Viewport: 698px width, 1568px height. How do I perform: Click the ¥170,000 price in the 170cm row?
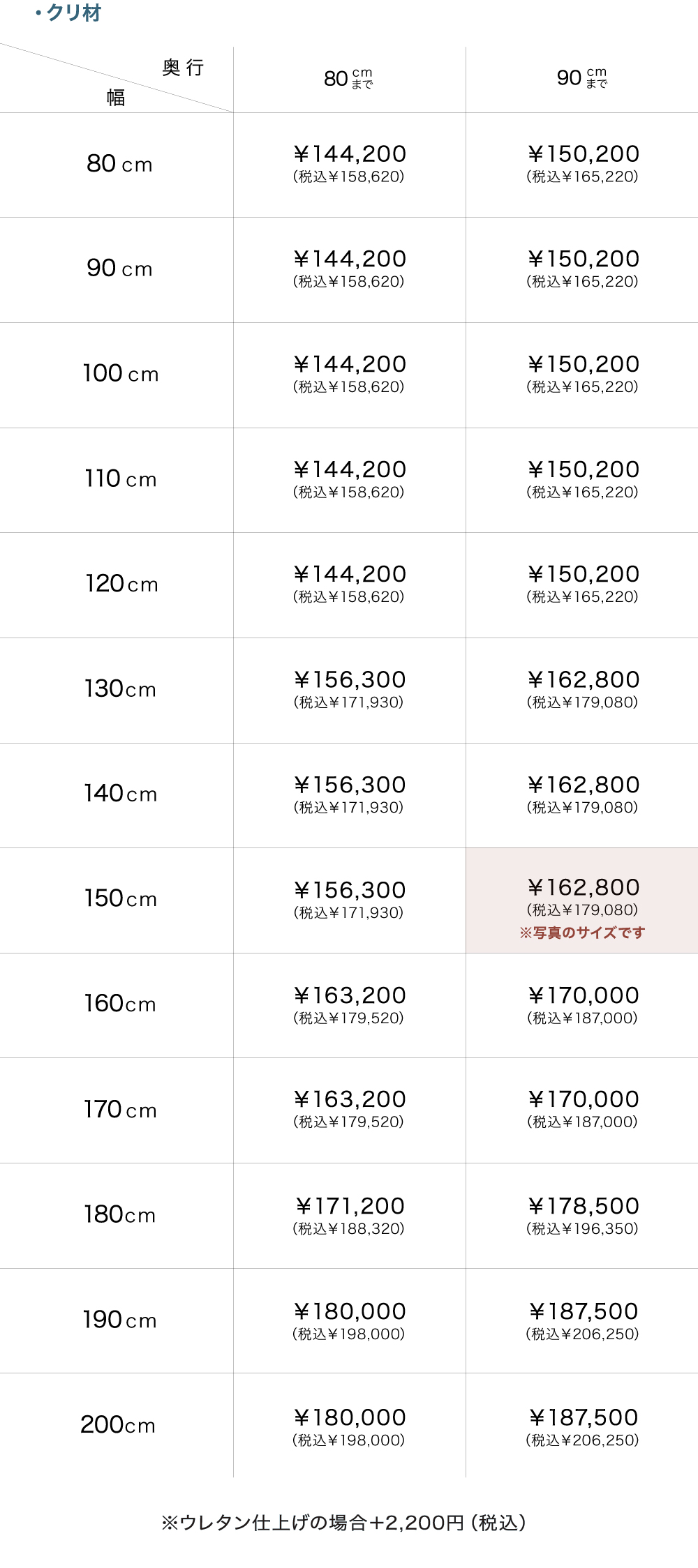584,1099
